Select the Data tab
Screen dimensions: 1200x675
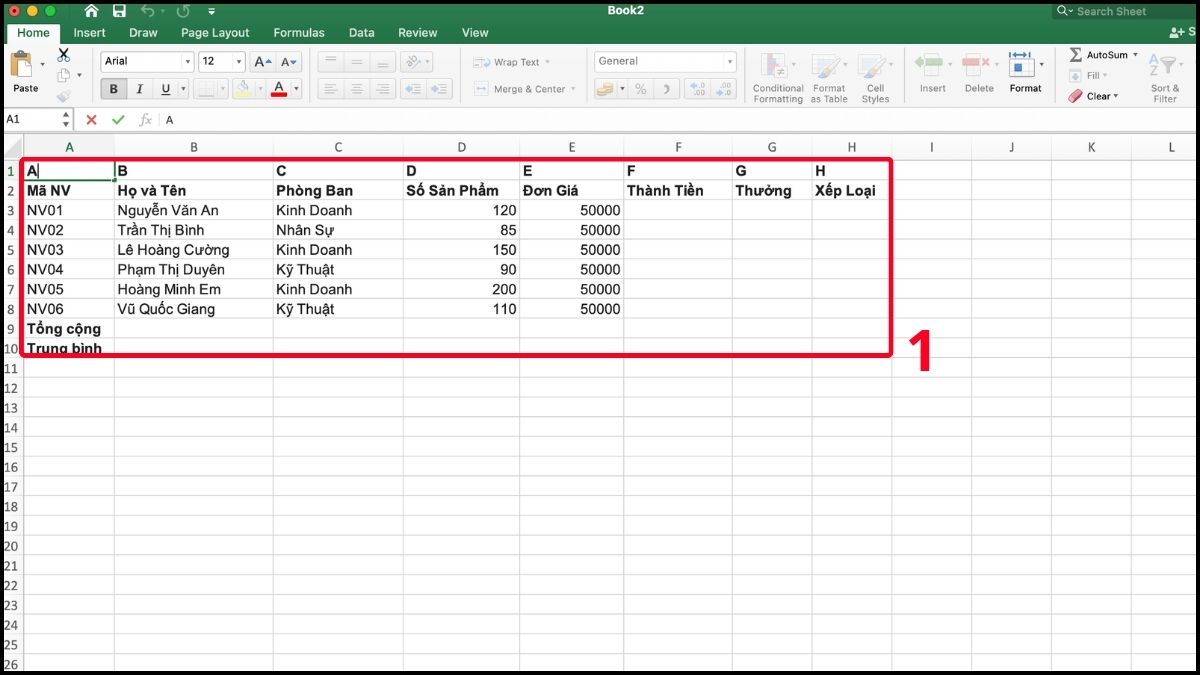362,33
